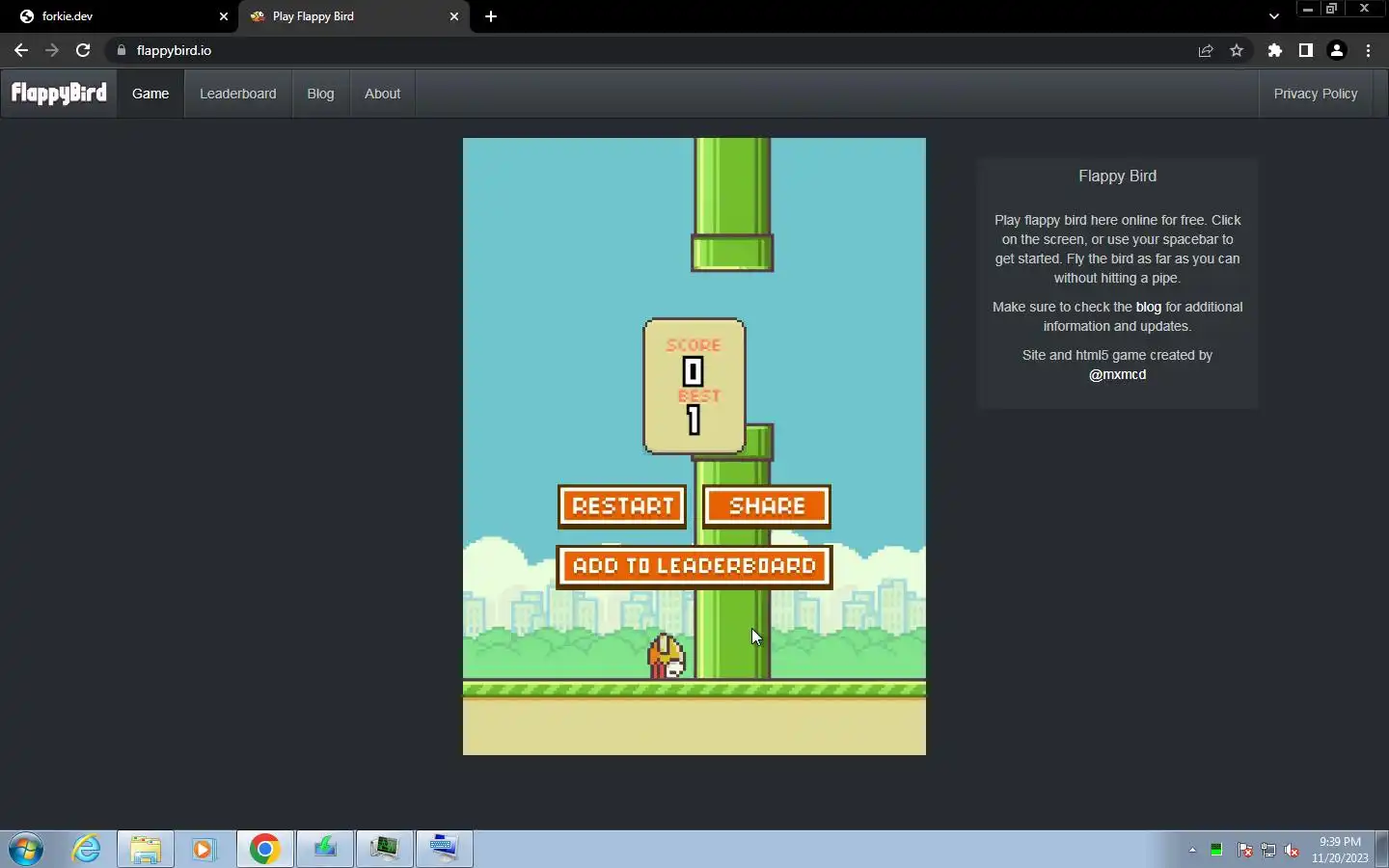The height and width of the screenshot is (868, 1389).
Task: Open the Privacy Policy link
Action: (1315, 94)
